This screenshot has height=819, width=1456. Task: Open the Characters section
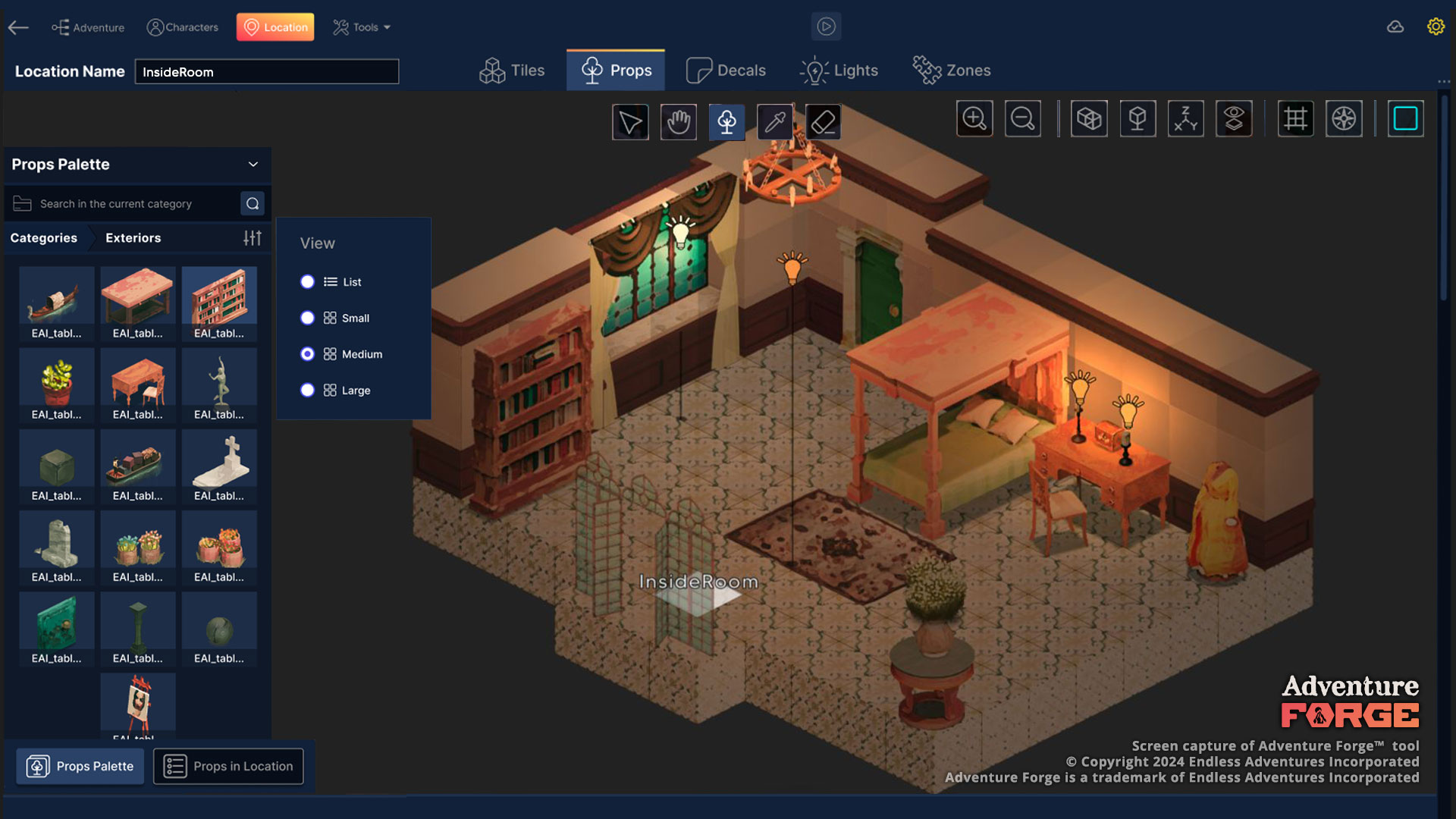(x=182, y=27)
